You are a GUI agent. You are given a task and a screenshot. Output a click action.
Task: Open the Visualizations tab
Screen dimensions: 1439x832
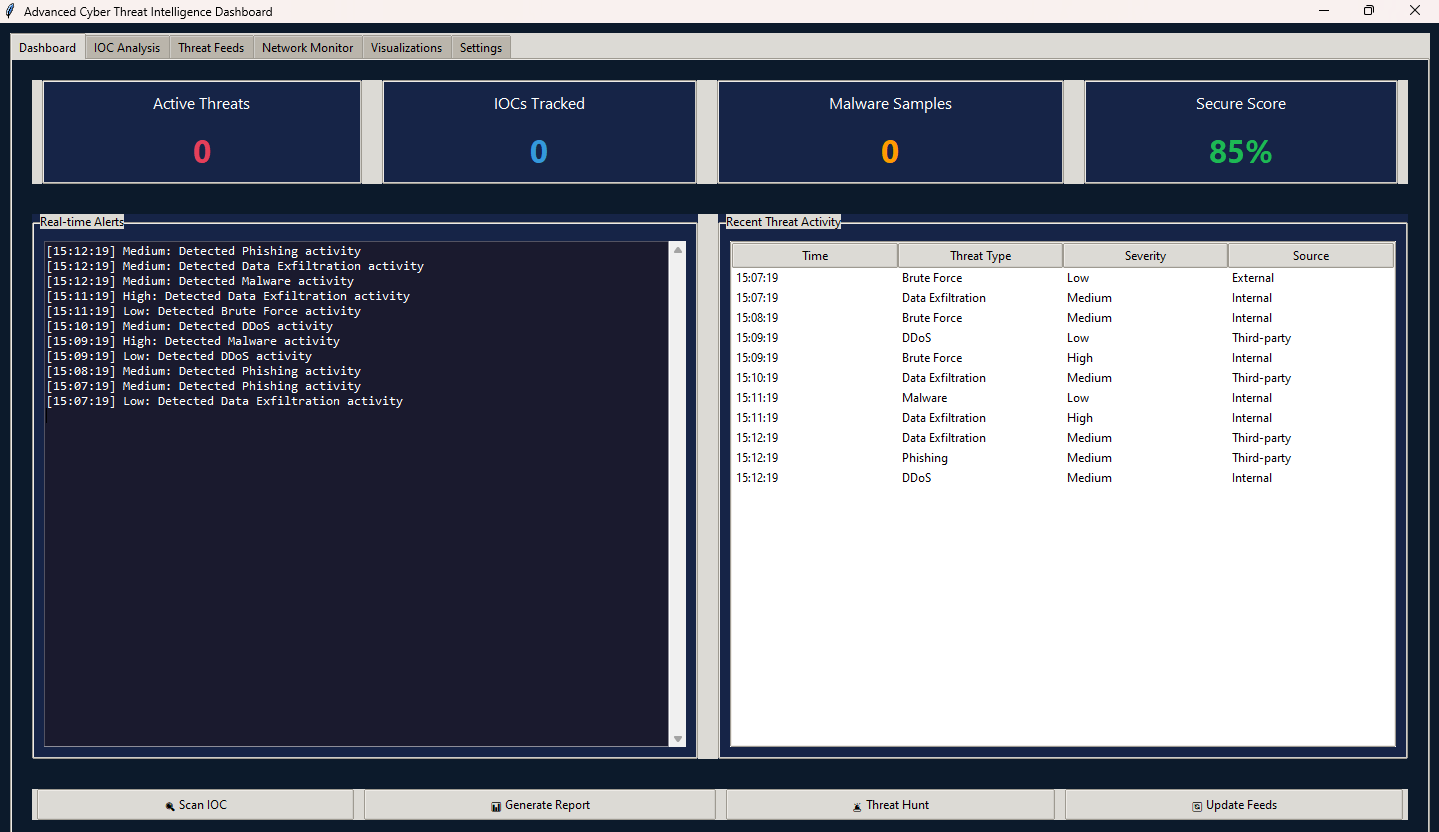(x=406, y=48)
